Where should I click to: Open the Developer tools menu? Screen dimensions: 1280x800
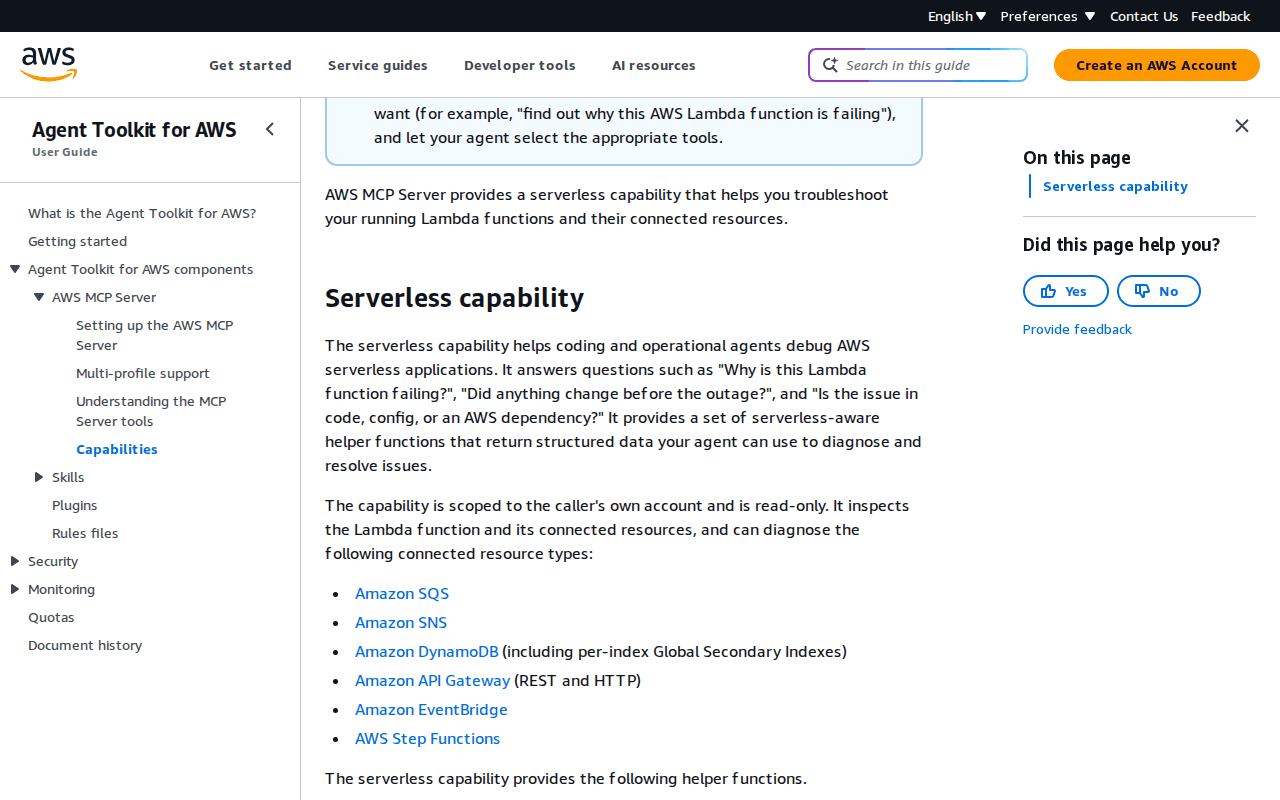pos(520,65)
